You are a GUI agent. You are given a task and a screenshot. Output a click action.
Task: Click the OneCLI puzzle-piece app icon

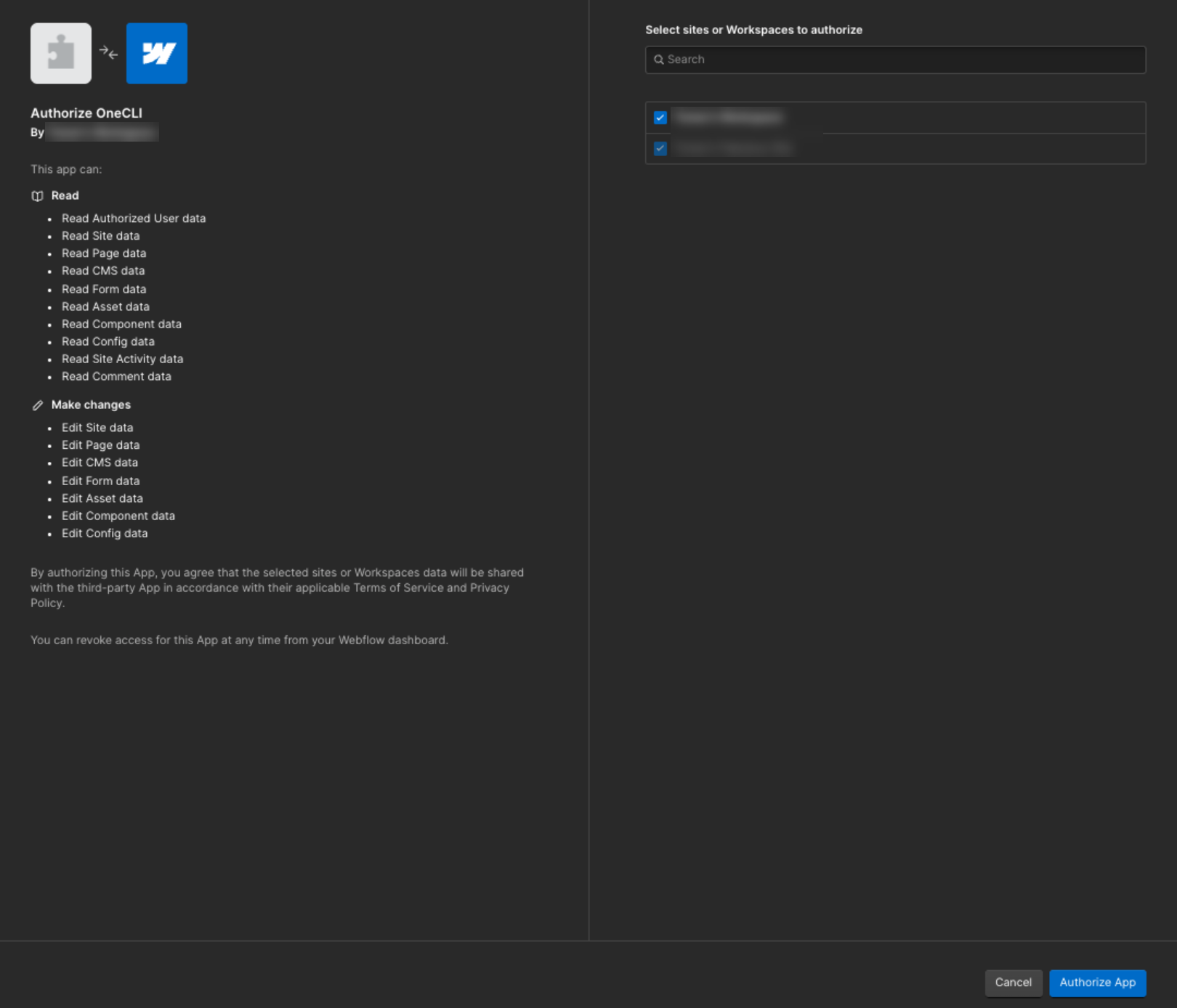pos(61,53)
